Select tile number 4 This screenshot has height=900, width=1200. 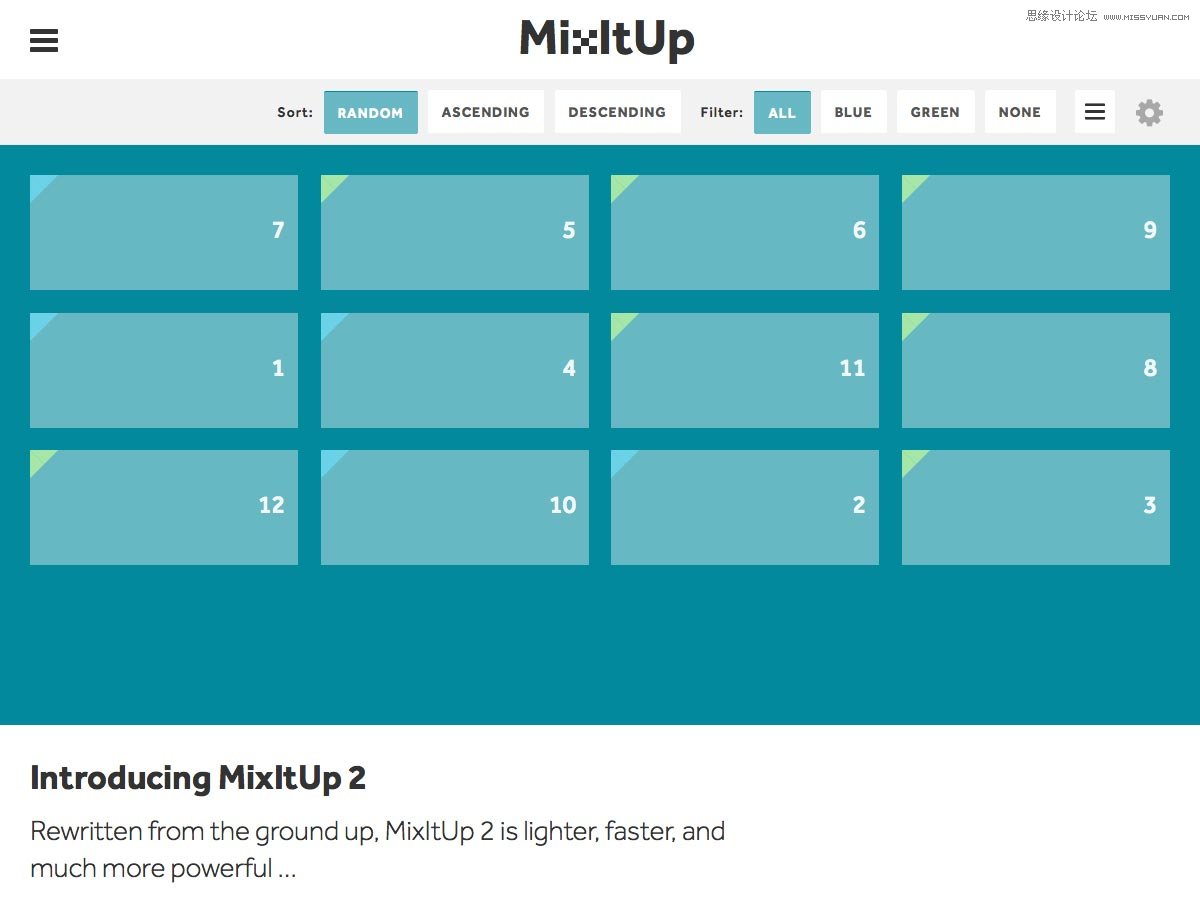coord(455,370)
